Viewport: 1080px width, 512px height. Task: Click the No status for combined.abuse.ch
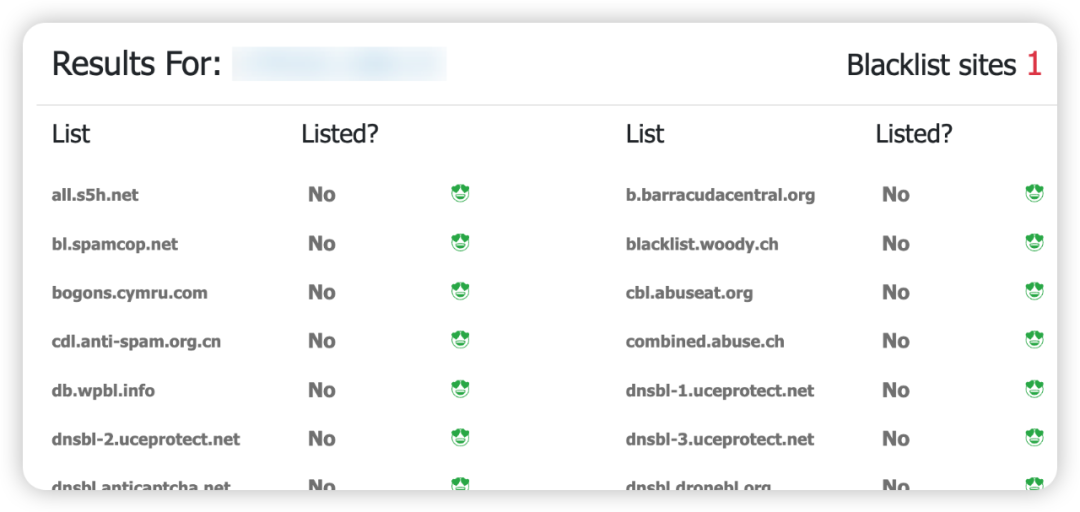coord(896,342)
